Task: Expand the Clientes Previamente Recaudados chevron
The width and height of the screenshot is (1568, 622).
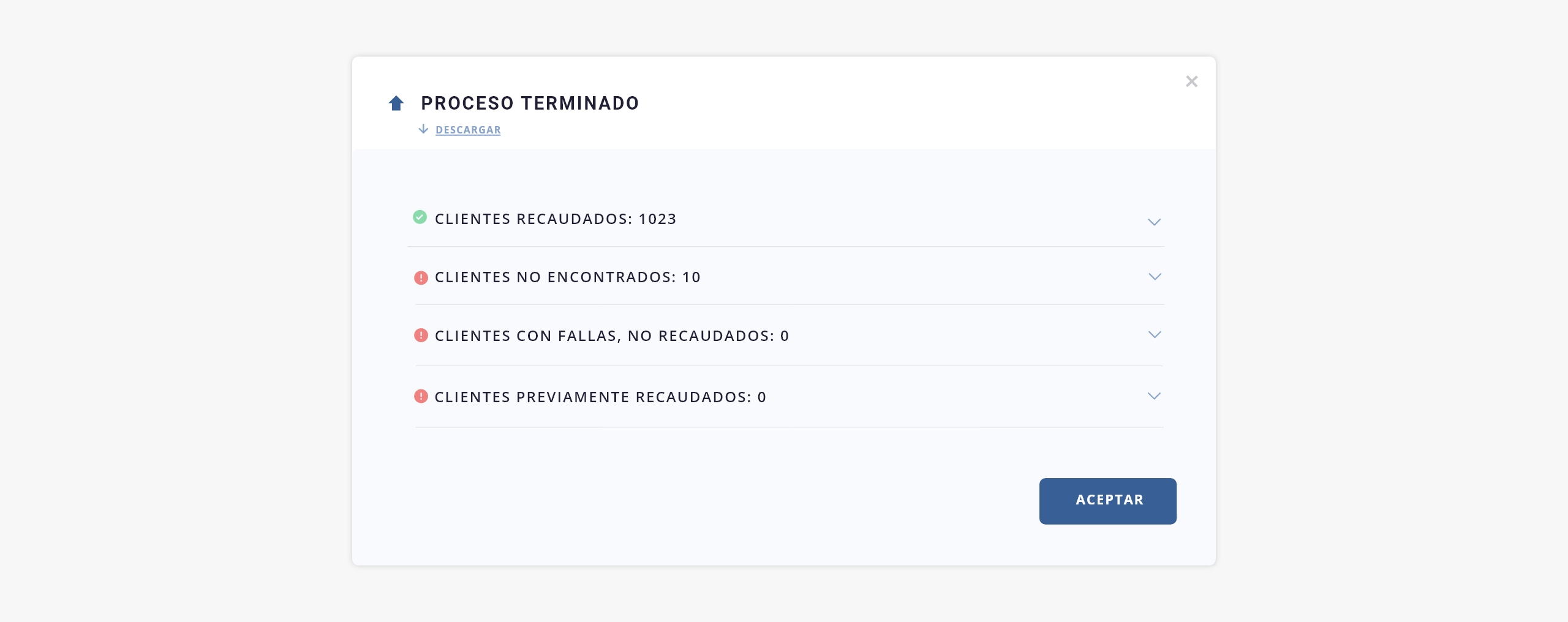Action: (1154, 396)
